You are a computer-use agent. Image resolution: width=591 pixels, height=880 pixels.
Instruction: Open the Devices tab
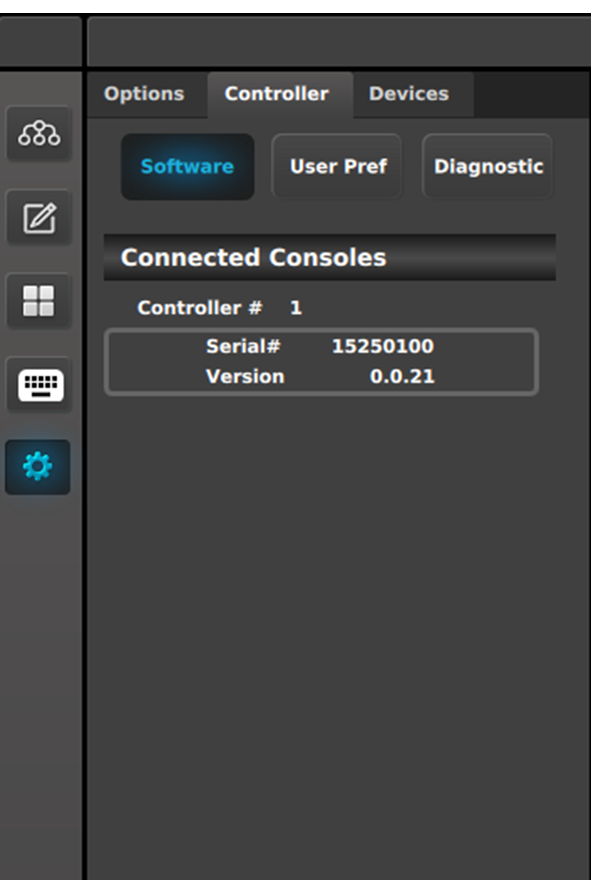pyautogui.click(x=409, y=94)
